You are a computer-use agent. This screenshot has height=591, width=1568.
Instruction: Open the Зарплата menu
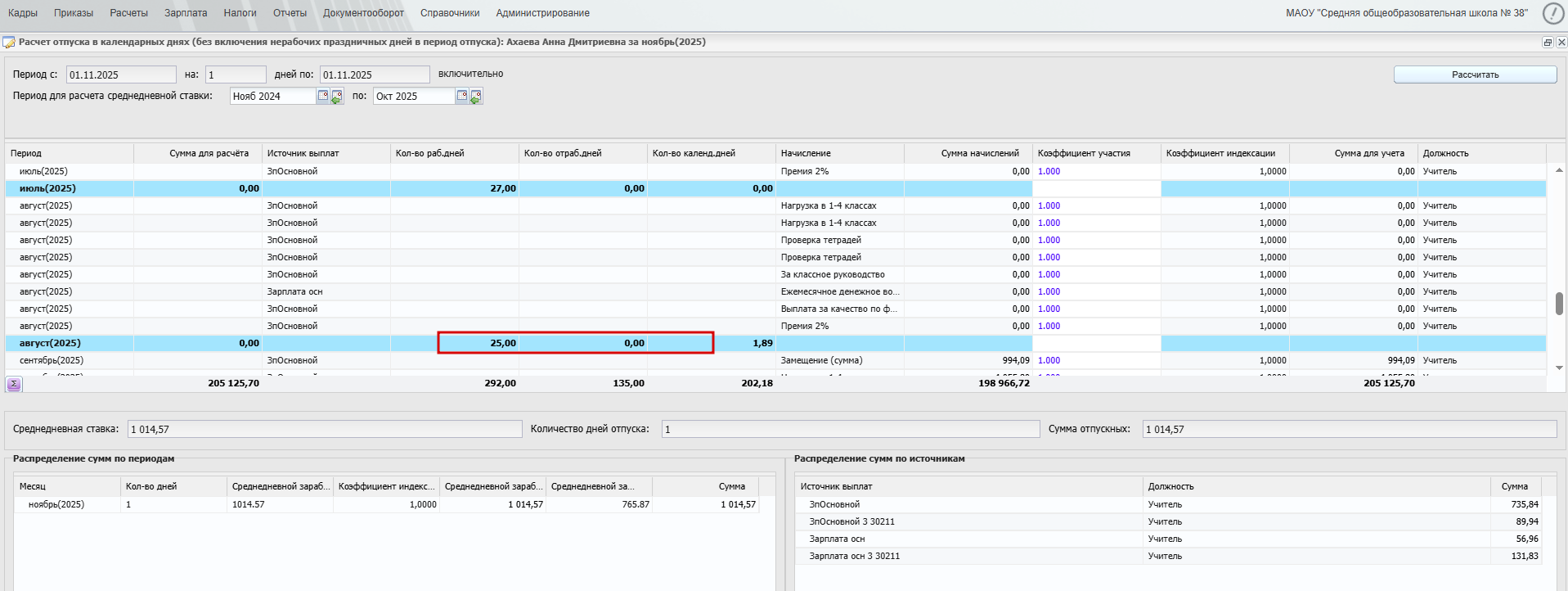point(186,13)
